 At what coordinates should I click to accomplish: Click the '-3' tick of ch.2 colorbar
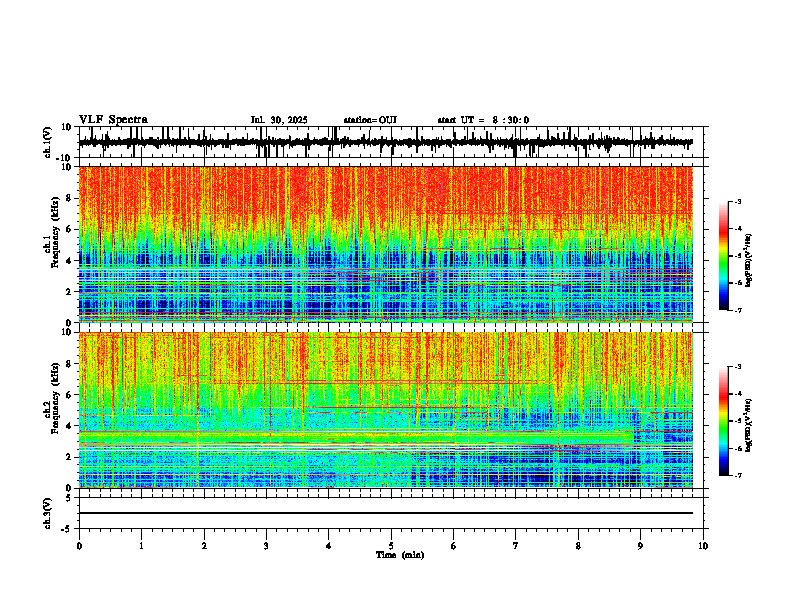pos(738,367)
